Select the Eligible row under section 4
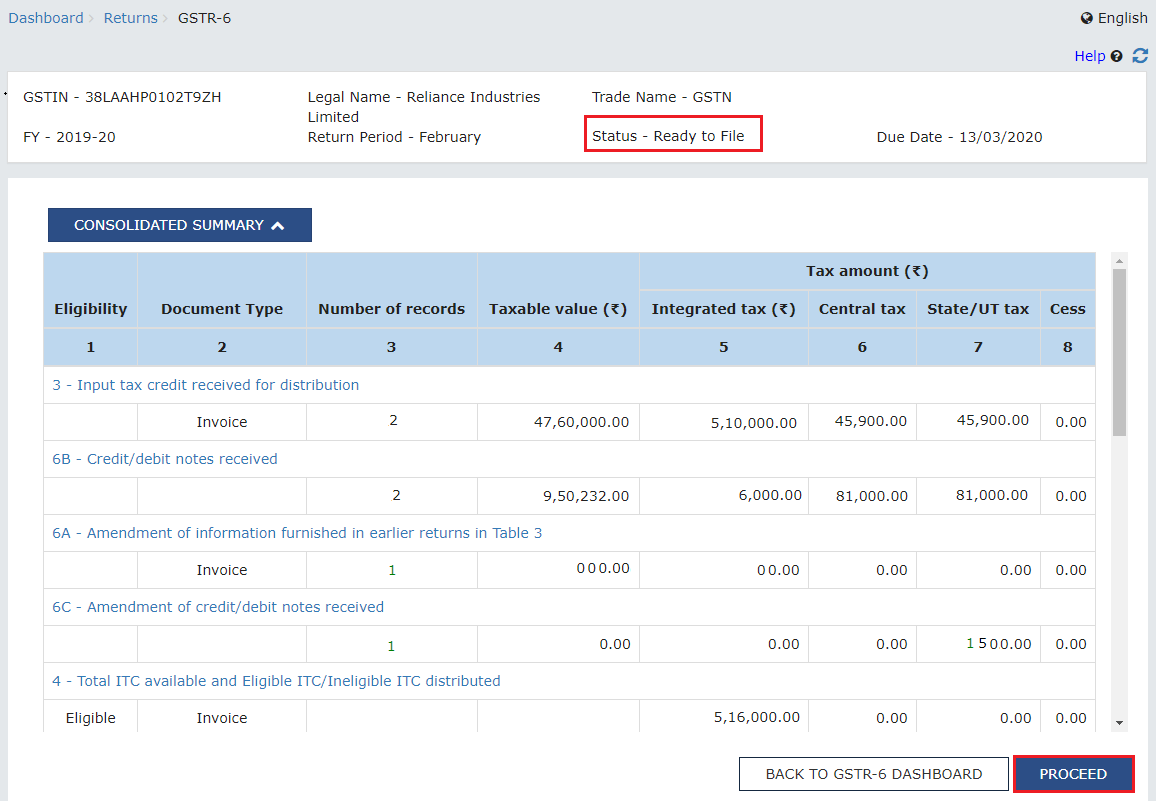The image size is (1156, 801). pyautogui.click(x=90, y=717)
